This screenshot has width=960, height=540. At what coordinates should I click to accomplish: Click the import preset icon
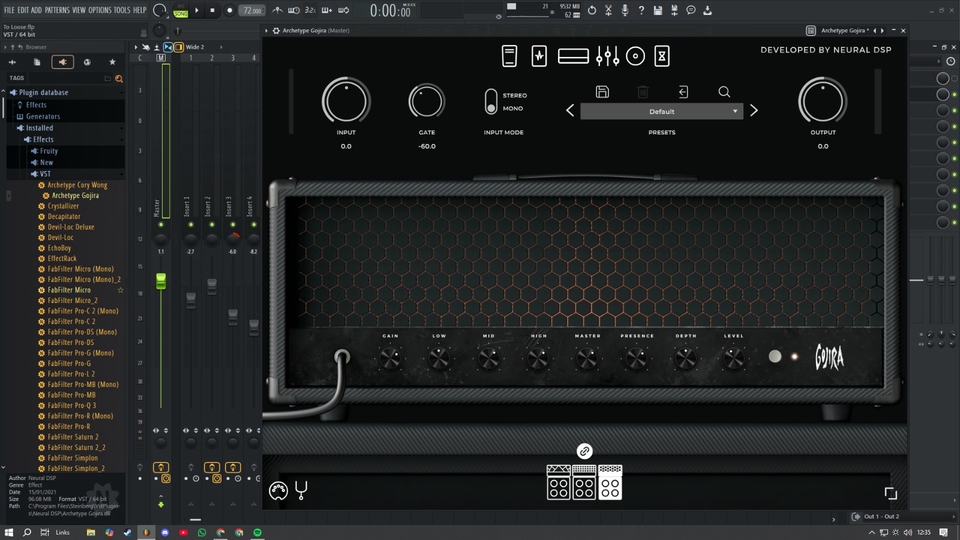point(683,92)
